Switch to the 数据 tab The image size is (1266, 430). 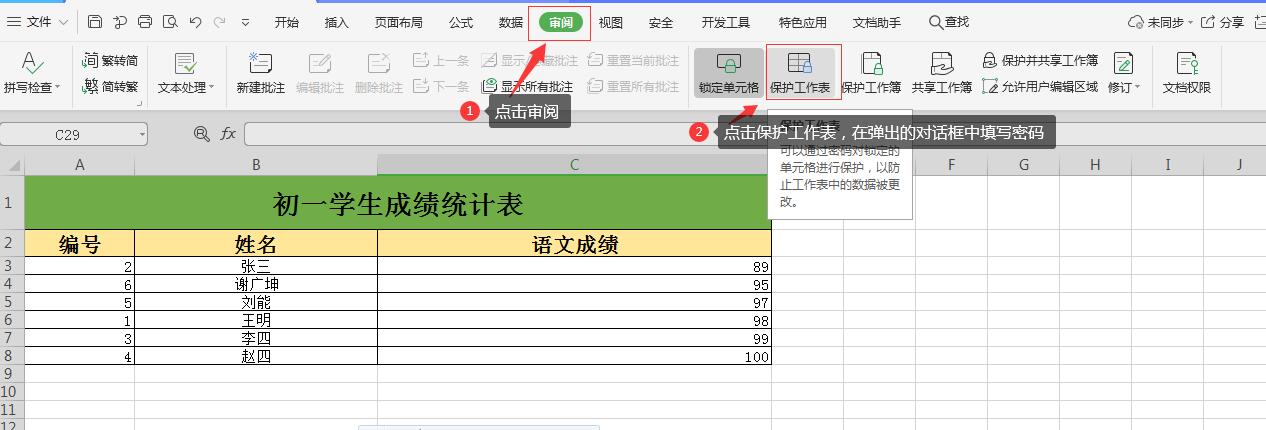tap(511, 22)
